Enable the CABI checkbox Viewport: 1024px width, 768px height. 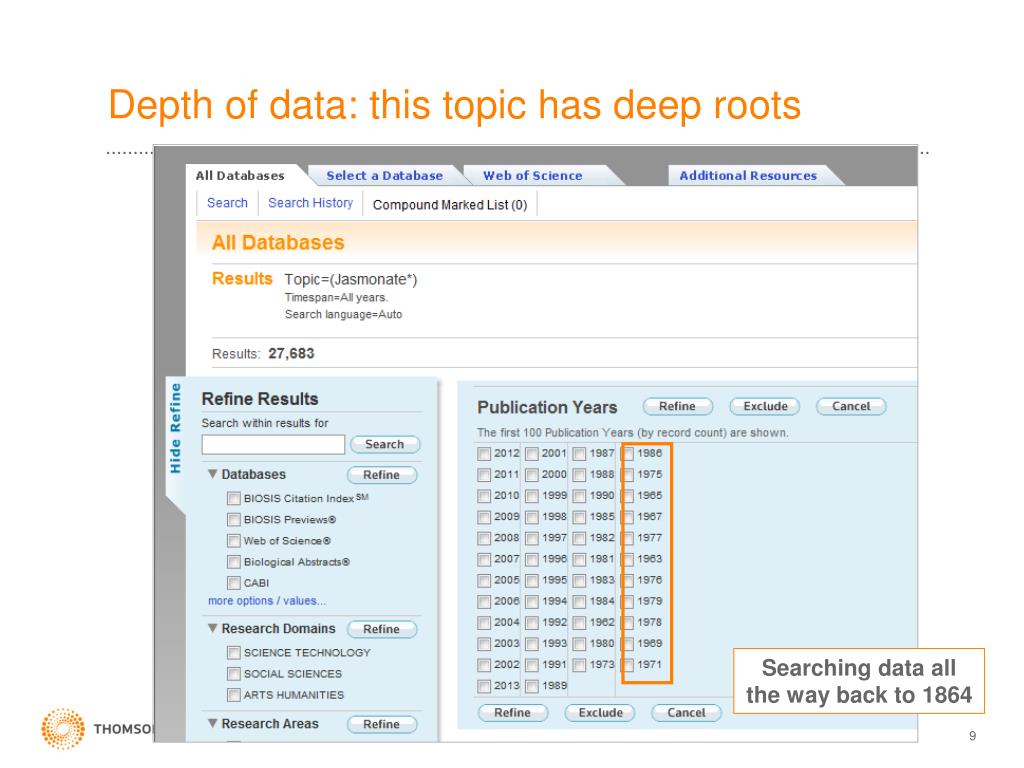point(234,583)
